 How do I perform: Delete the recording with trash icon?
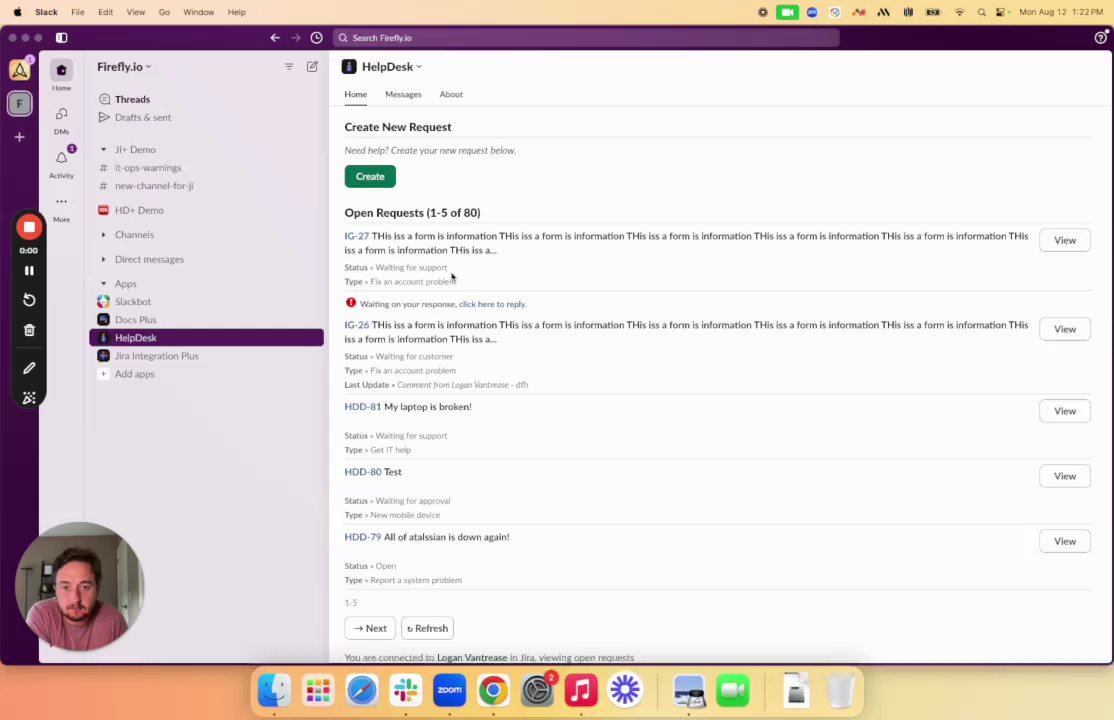pos(29,330)
